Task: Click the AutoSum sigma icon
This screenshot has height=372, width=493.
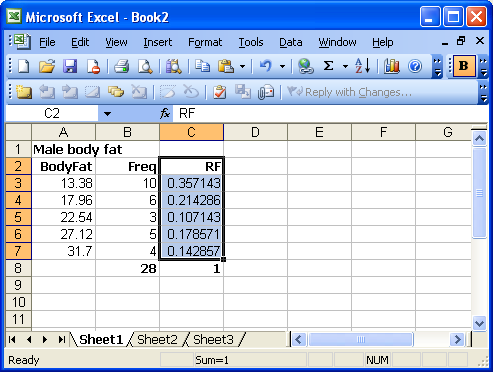Action: pyautogui.click(x=329, y=66)
